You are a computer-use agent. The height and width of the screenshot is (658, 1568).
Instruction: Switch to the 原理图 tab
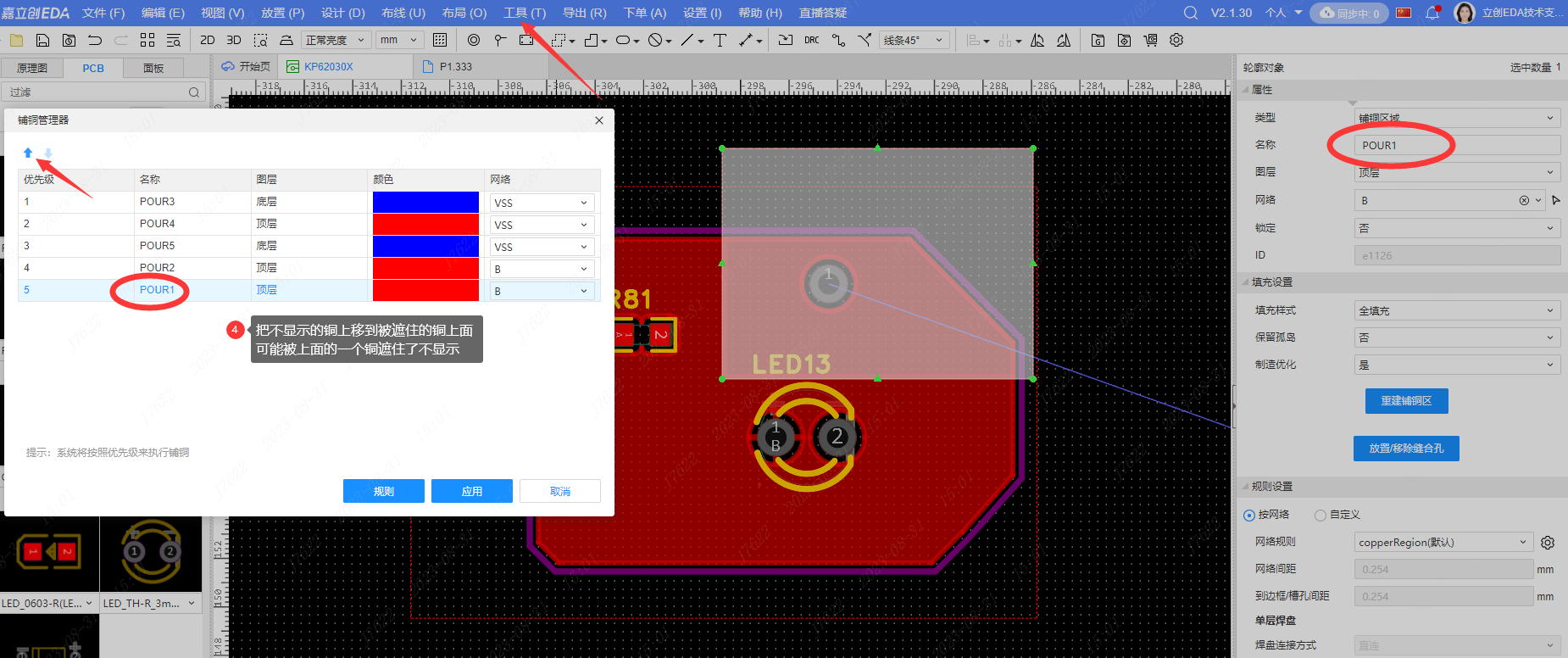point(32,68)
